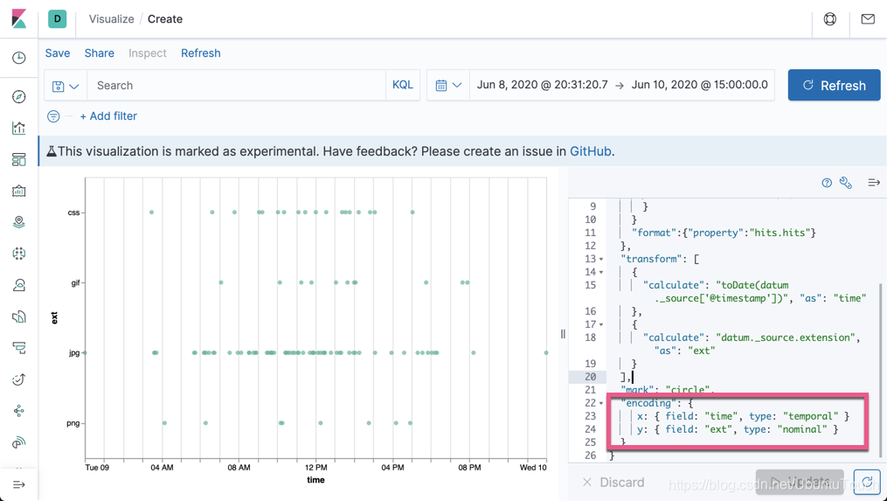The image size is (887, 501).
Task: Open Visualize chart icon in sidebar
Action: [x=19, y=128]
